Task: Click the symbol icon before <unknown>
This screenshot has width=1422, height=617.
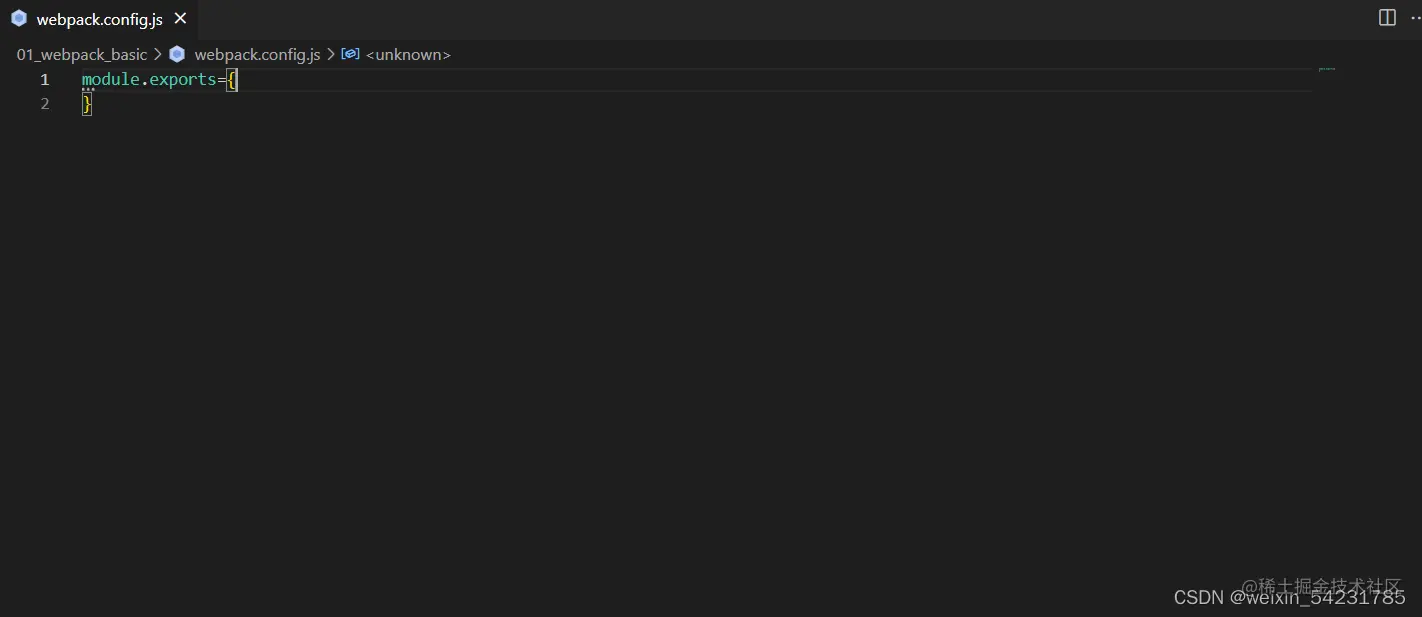Action: 350,54
